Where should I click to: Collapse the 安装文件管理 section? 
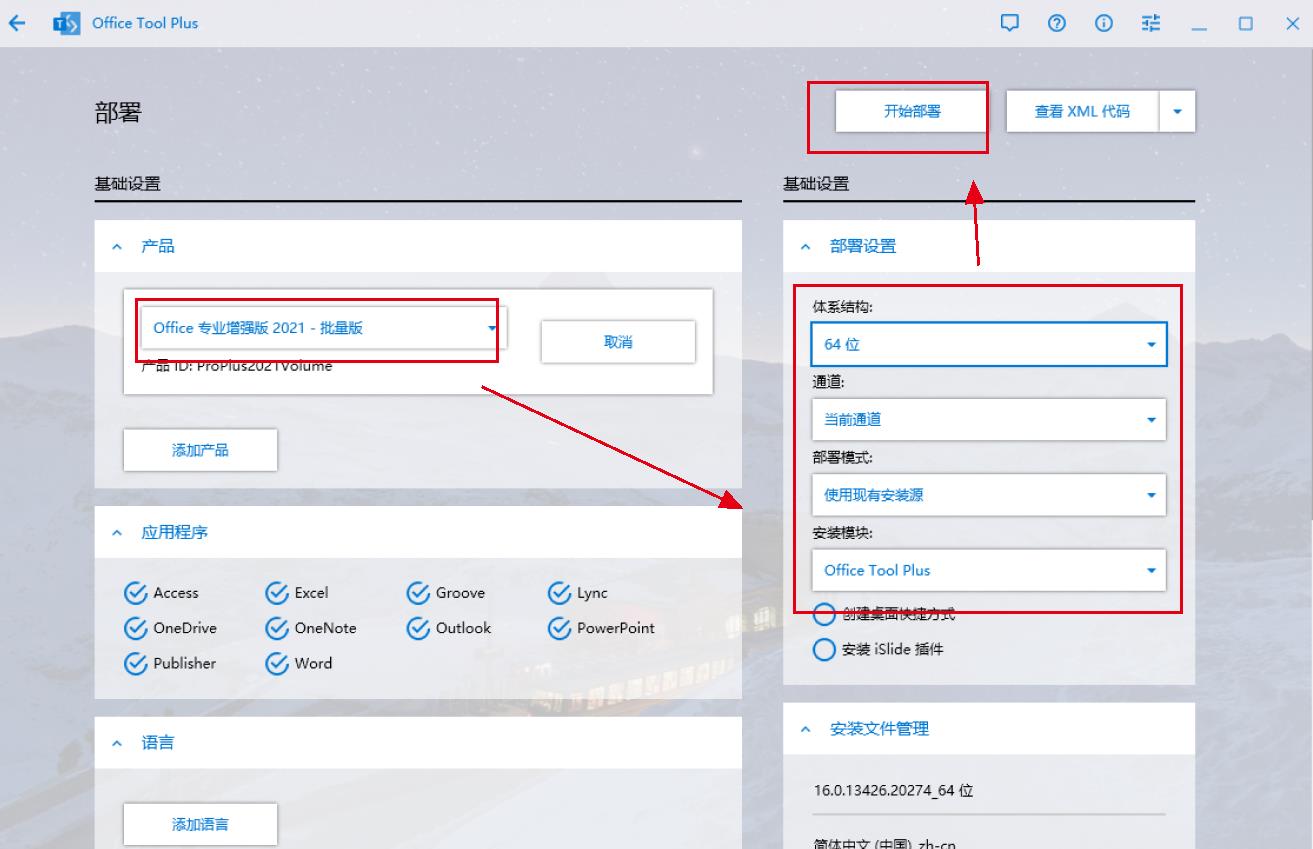click(806, 729)
